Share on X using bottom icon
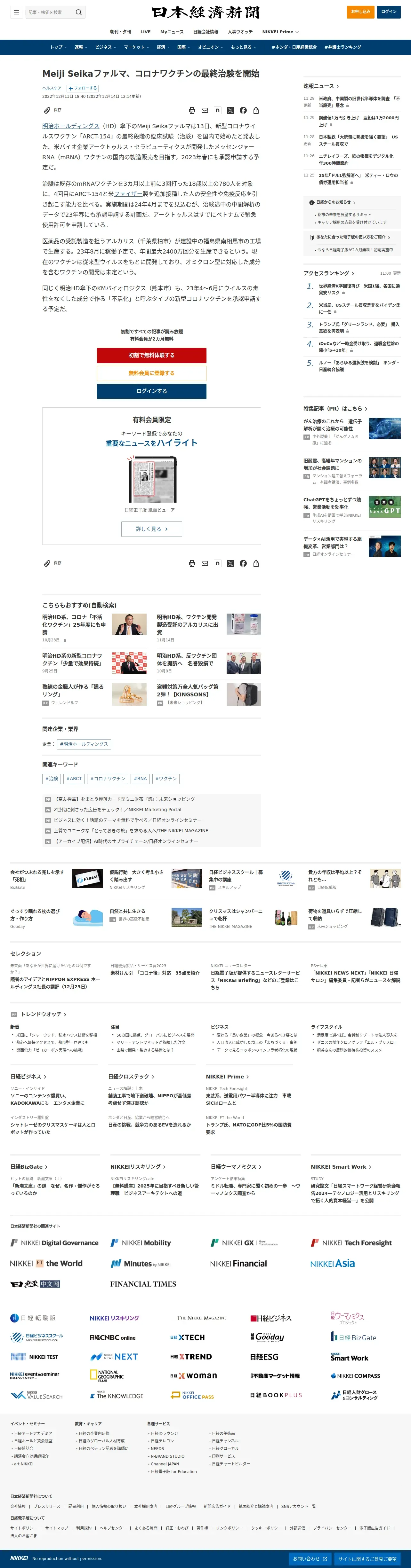Viewport: 411px width, 1568px height. 230,563
